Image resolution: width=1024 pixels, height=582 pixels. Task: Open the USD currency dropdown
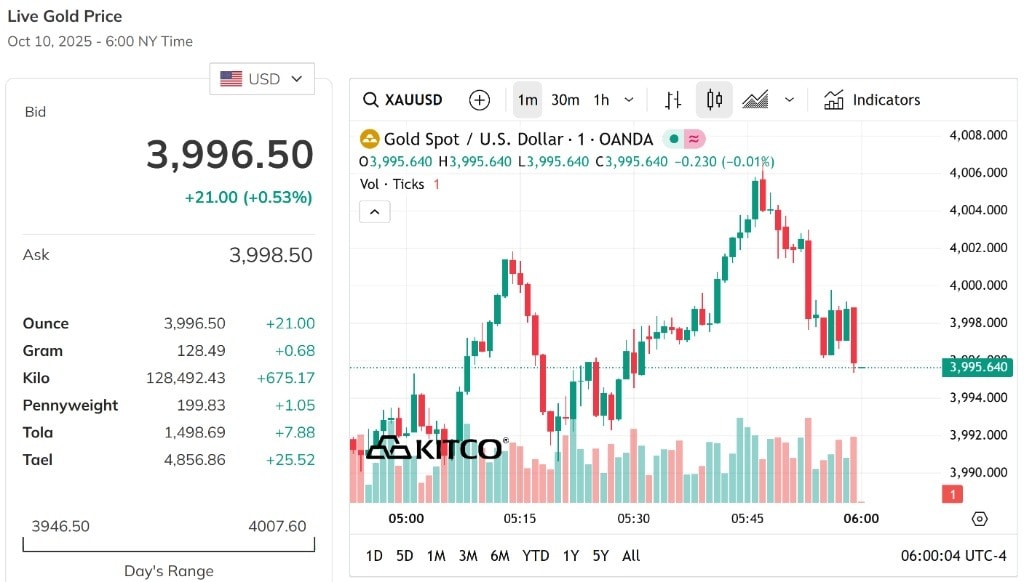click(262, 79)
